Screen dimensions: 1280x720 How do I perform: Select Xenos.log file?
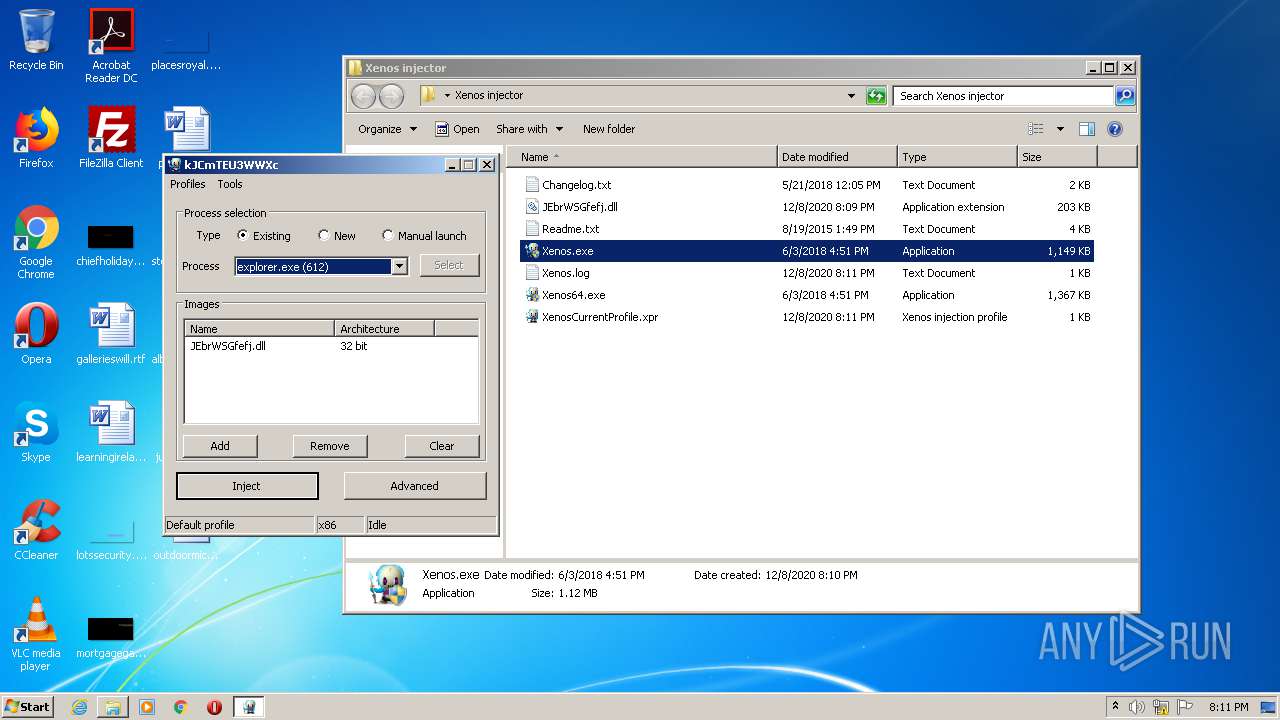[x=565, y=273]
